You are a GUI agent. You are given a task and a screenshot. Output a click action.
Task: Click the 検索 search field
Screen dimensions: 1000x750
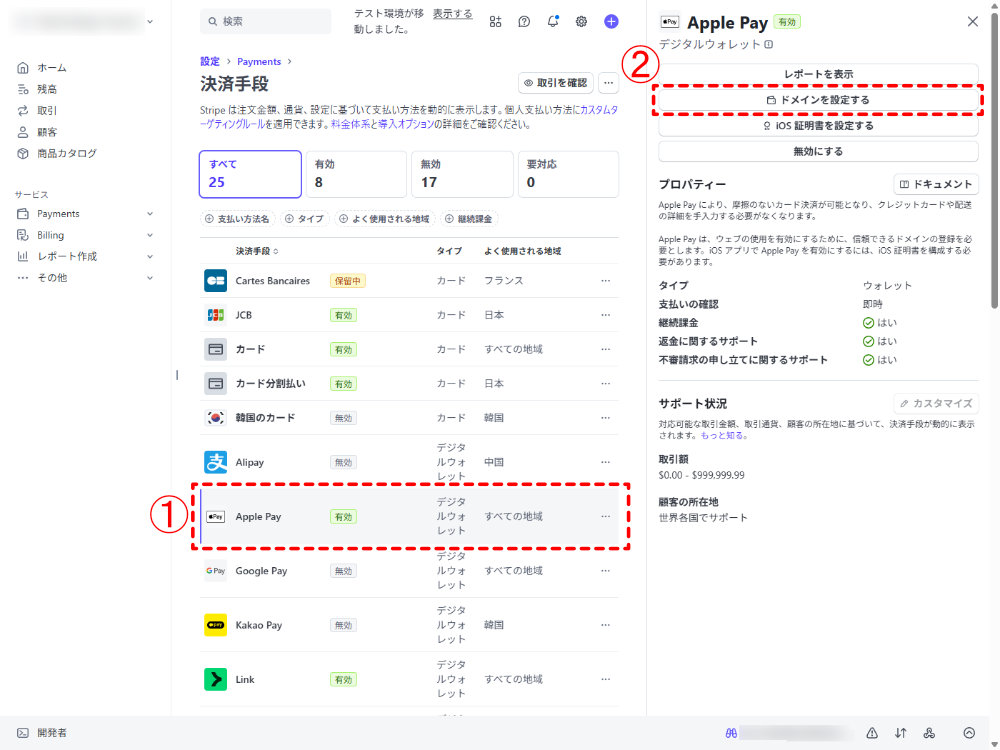tap(266, 21)
